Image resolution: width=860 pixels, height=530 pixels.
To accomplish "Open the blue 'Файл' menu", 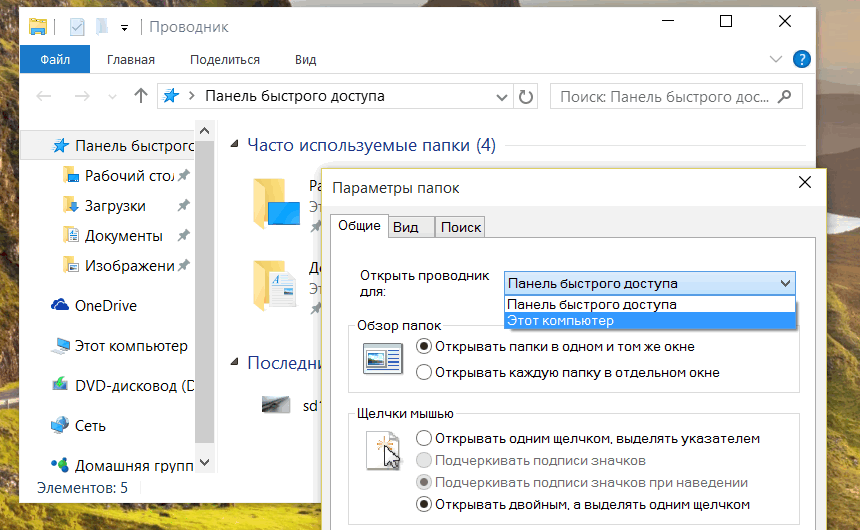I will click(55, 60).
